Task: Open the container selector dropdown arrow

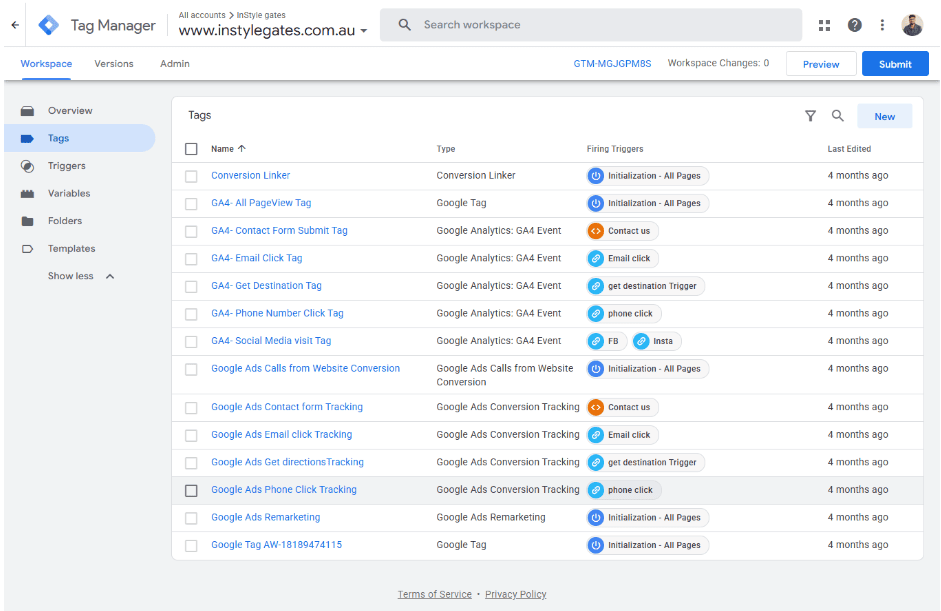Action: (364, 31)
